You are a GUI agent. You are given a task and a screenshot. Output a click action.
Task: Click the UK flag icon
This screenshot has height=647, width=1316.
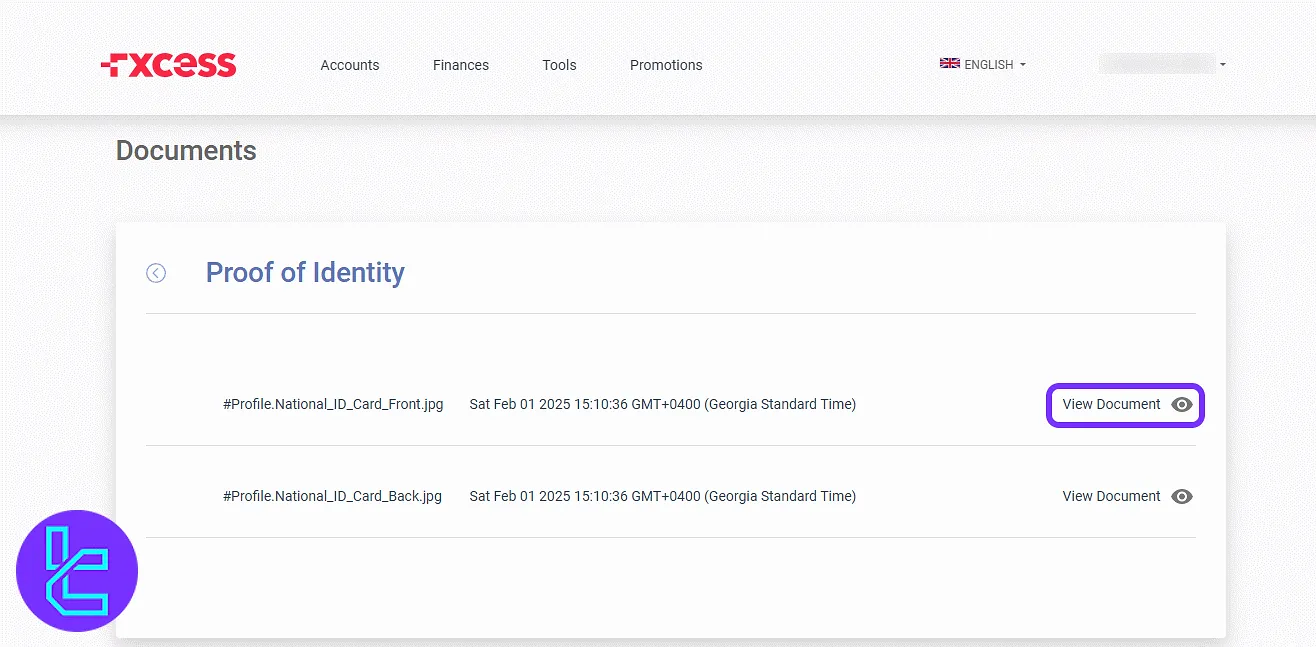coord(949,64)
